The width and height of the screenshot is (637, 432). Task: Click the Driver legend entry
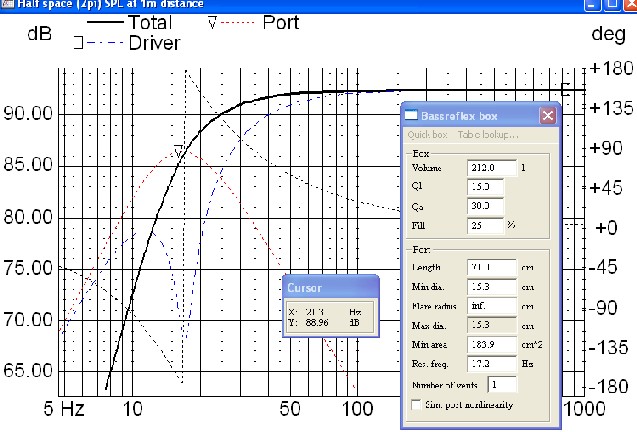pos(127,43)
